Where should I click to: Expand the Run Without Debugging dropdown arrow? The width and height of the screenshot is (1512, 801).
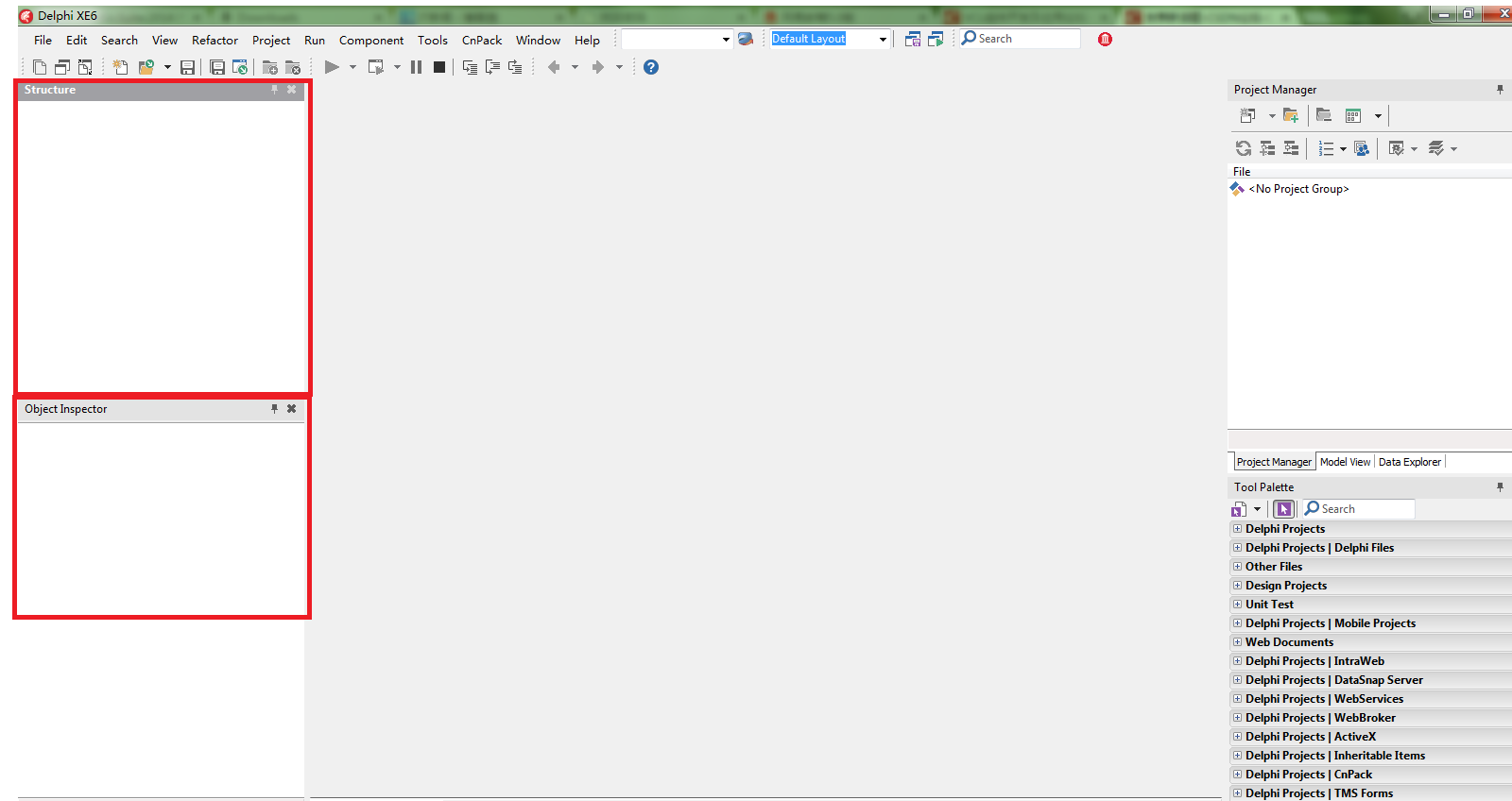click(397, 67)
